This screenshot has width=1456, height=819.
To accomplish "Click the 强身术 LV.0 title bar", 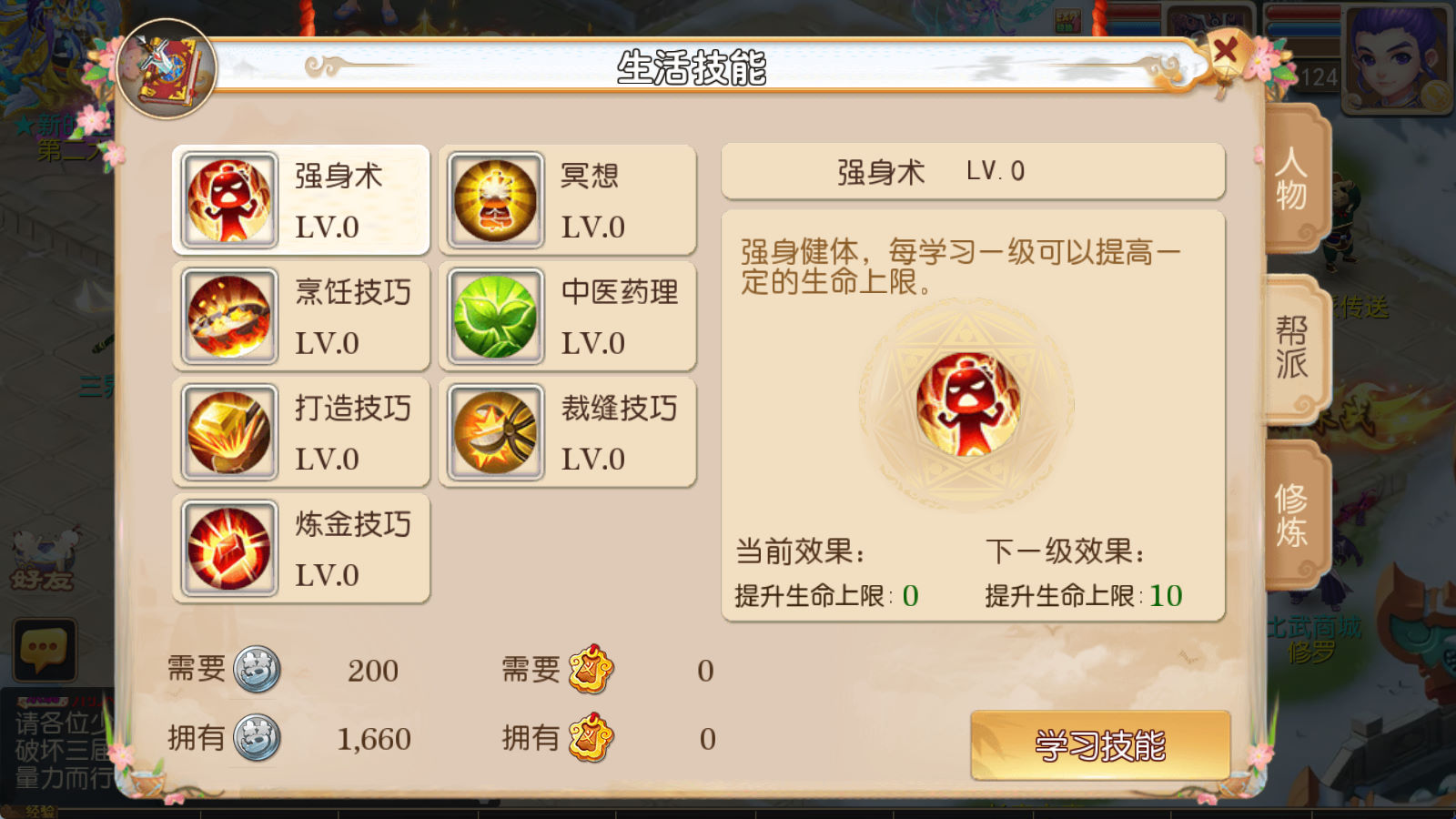I will (973, 171).
